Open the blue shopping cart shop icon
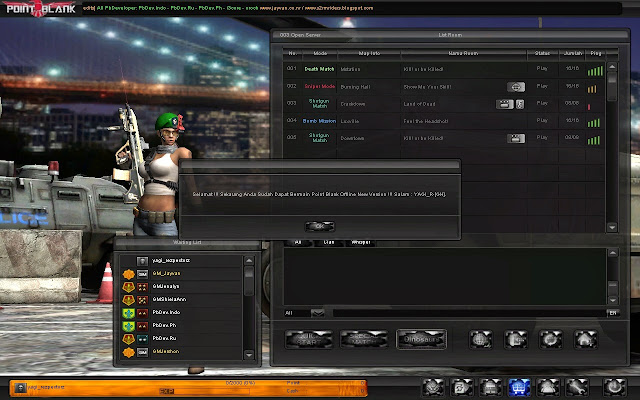The width and height of the screenshot is (640, 400). 519,387
